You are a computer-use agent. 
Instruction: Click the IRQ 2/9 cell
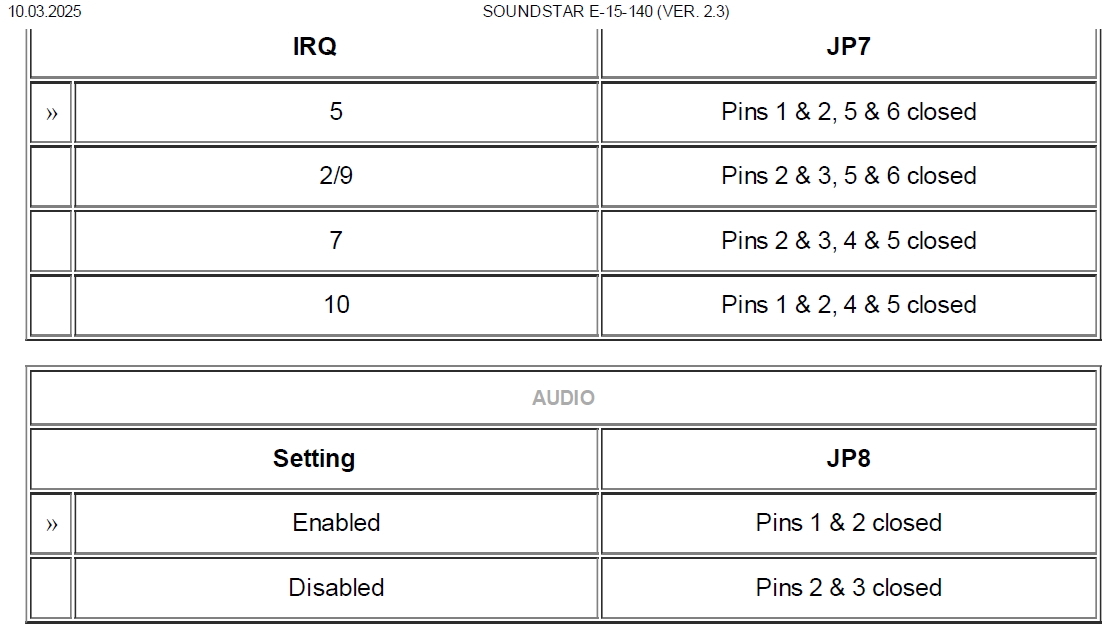tap(336, 176)
